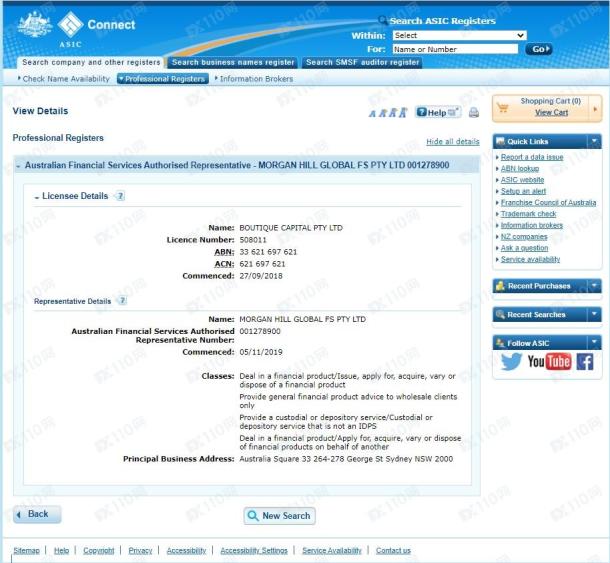The height and width of the screenshot is (563, 610).
Task: Click the ABN label abbreviation
Action: click(224, 252)
